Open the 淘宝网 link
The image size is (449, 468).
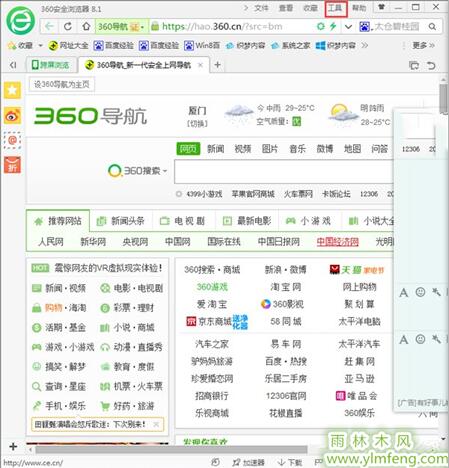pyautogui.click(x=286, y=287)
